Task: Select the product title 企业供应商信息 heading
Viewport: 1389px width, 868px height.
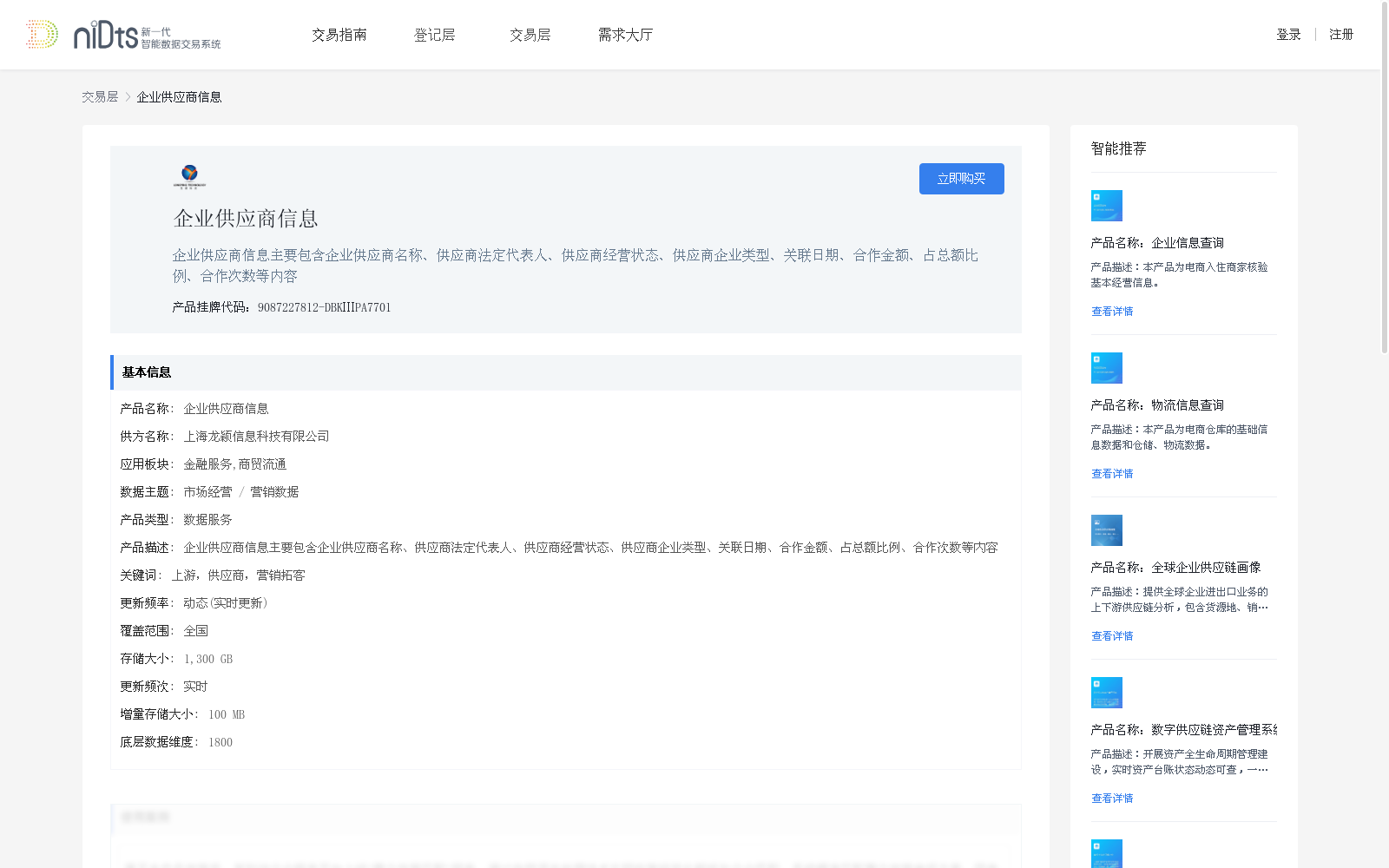Action: click(x=246, y=219)
